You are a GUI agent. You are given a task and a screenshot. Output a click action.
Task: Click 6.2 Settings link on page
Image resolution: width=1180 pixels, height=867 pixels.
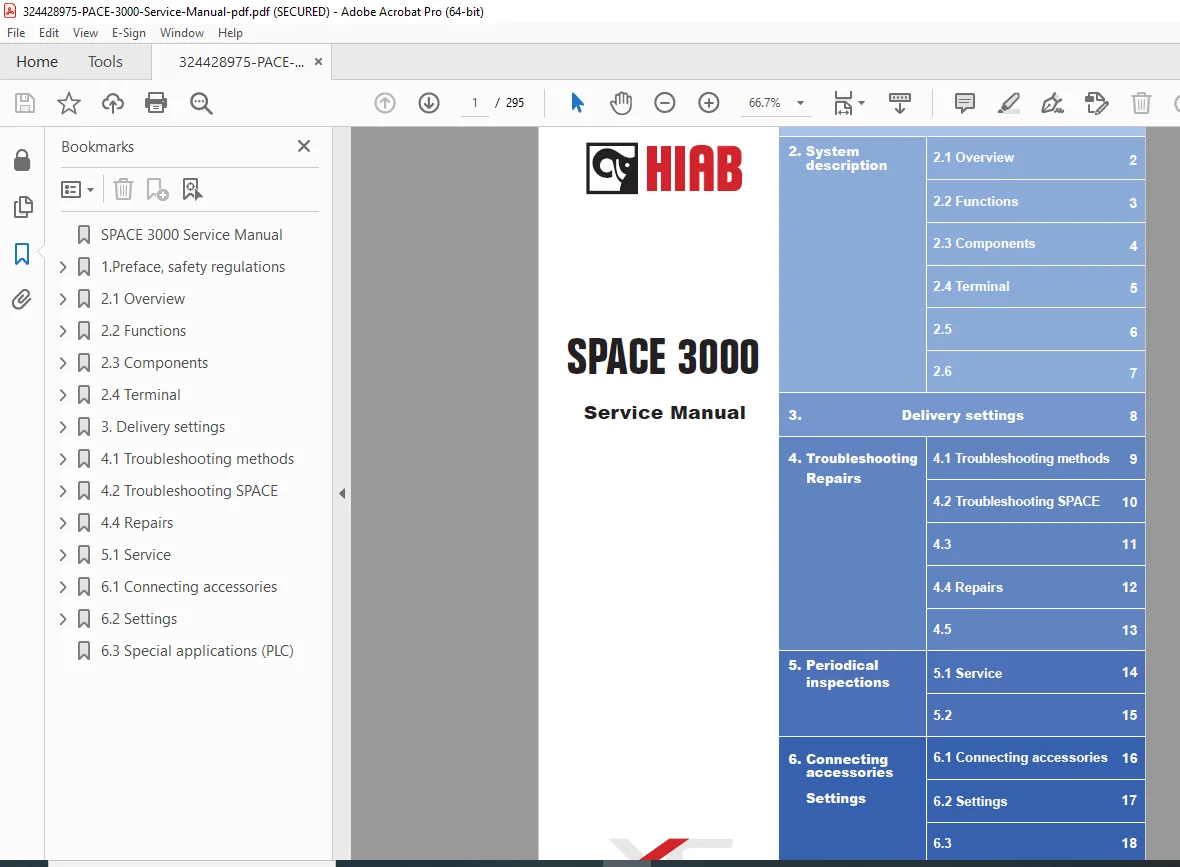[970, 802]
